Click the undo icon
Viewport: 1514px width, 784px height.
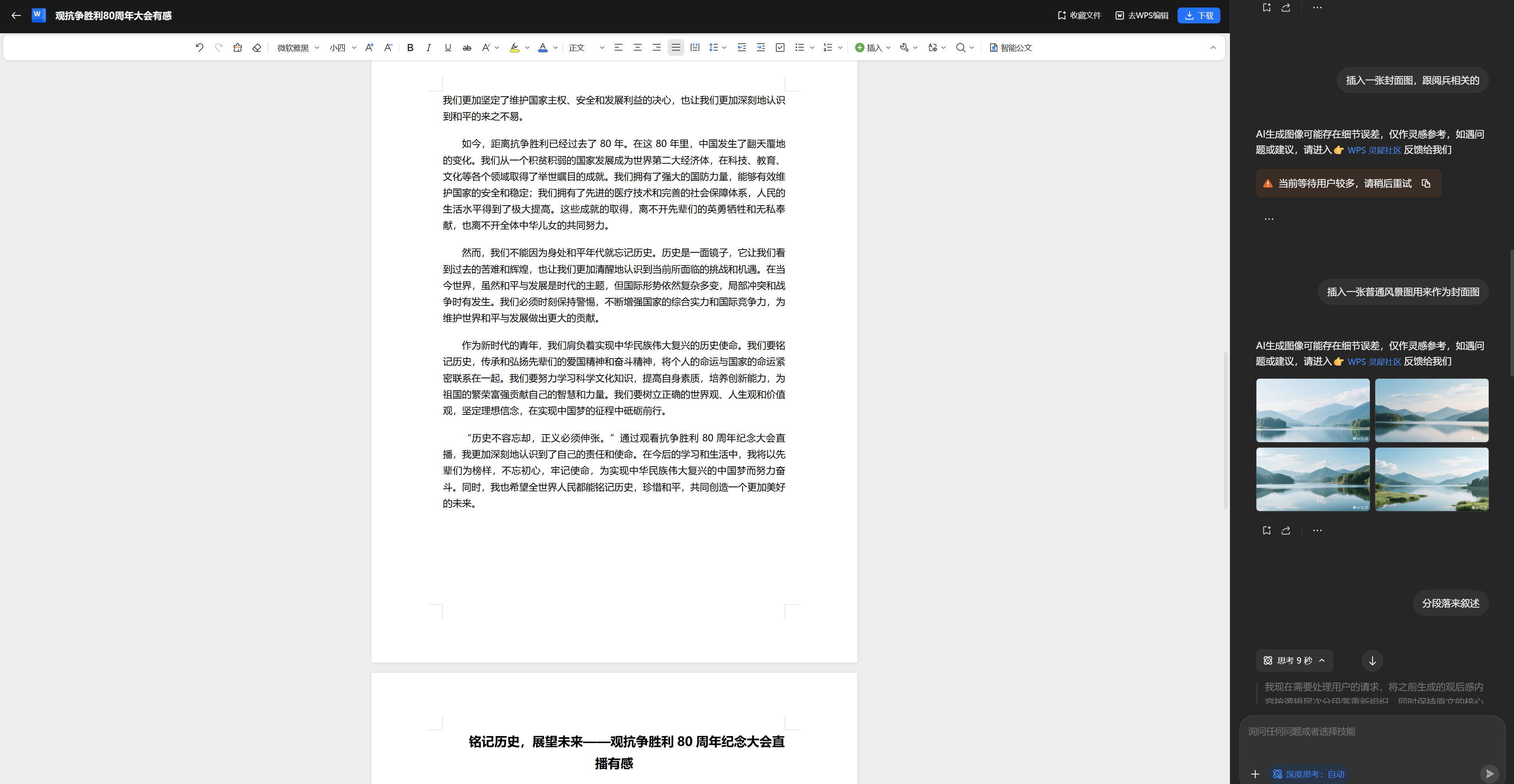pos(199,48)
